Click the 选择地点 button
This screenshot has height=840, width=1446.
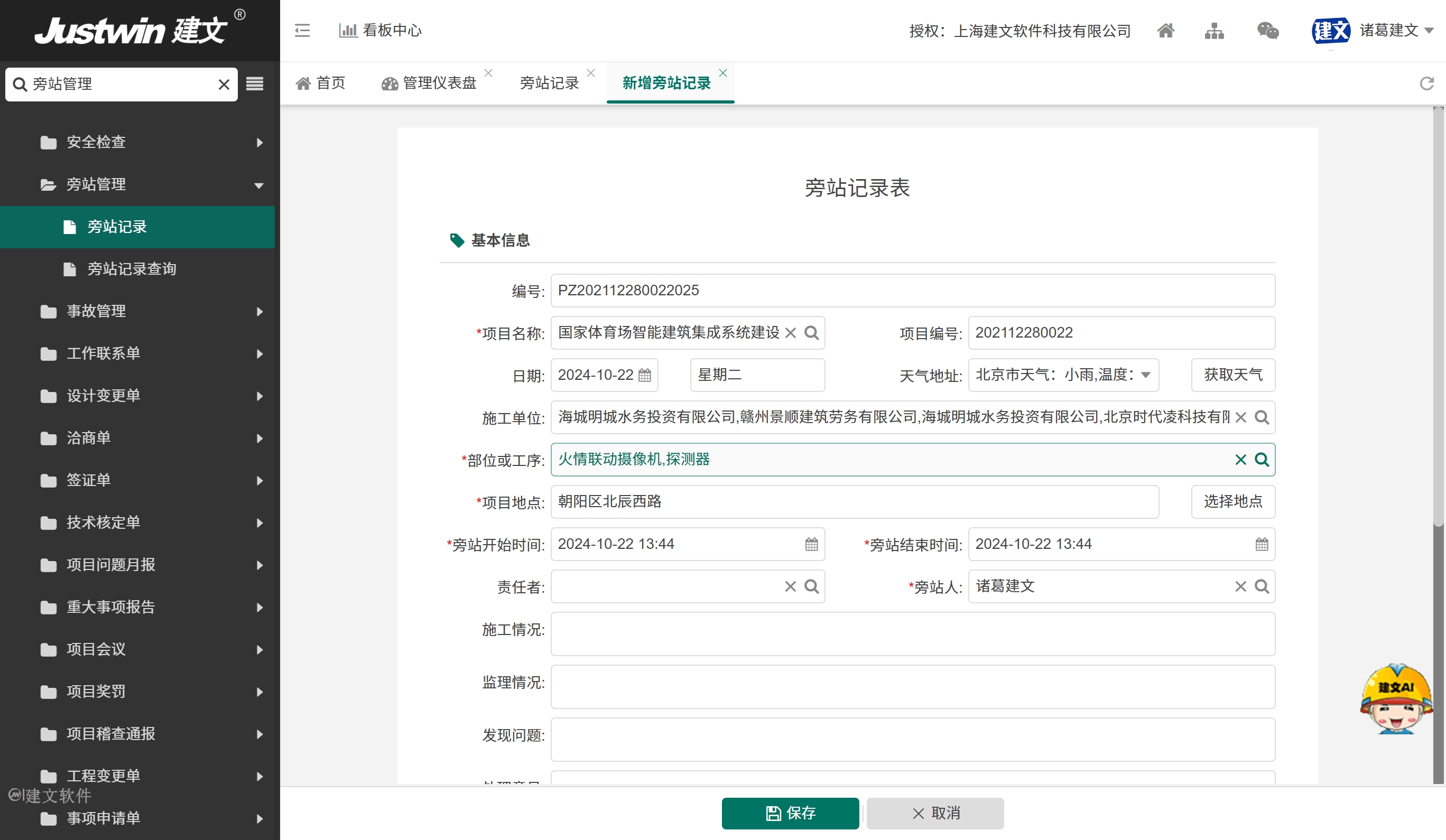click(x=1233, y=502)
